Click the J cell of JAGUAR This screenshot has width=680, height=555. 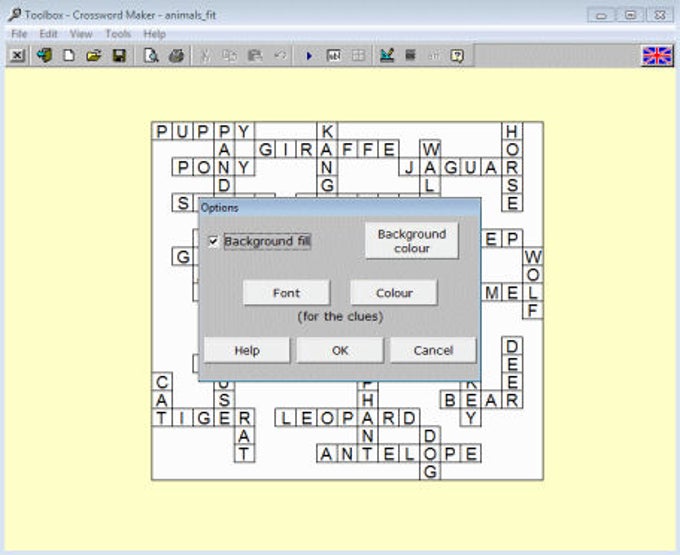(x=409, y=167)
